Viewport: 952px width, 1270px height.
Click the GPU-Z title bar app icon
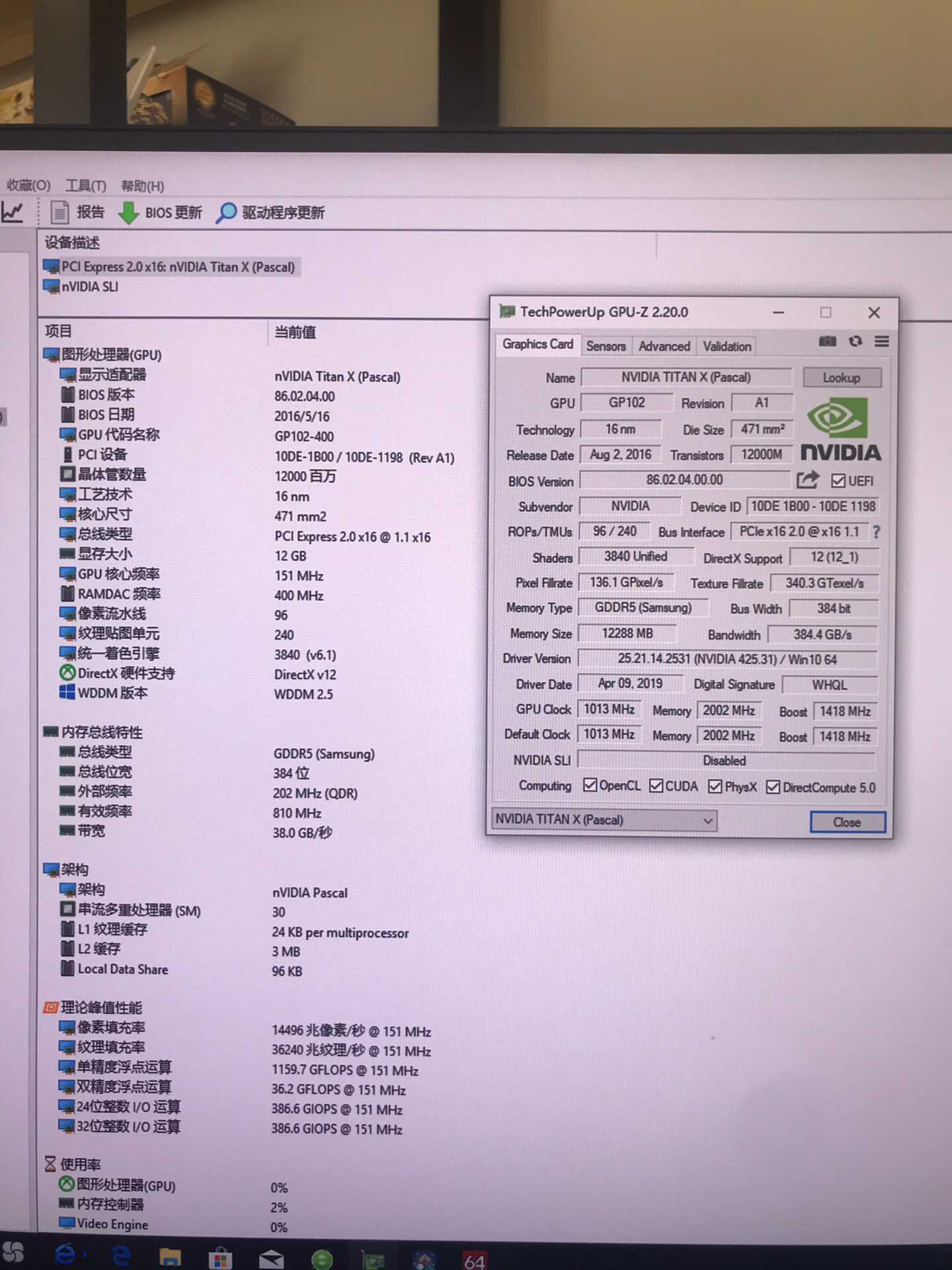(x=507, y=312)
